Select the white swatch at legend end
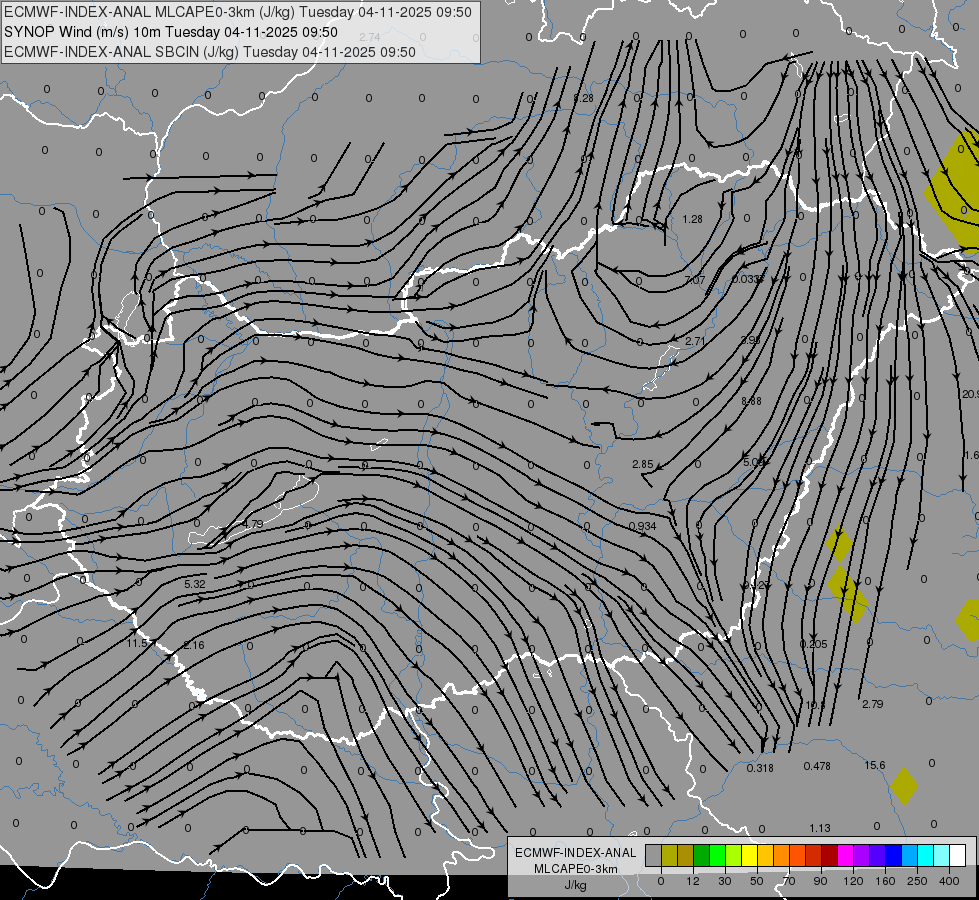The width and height of the screenshot is (979, 900). 957,856
